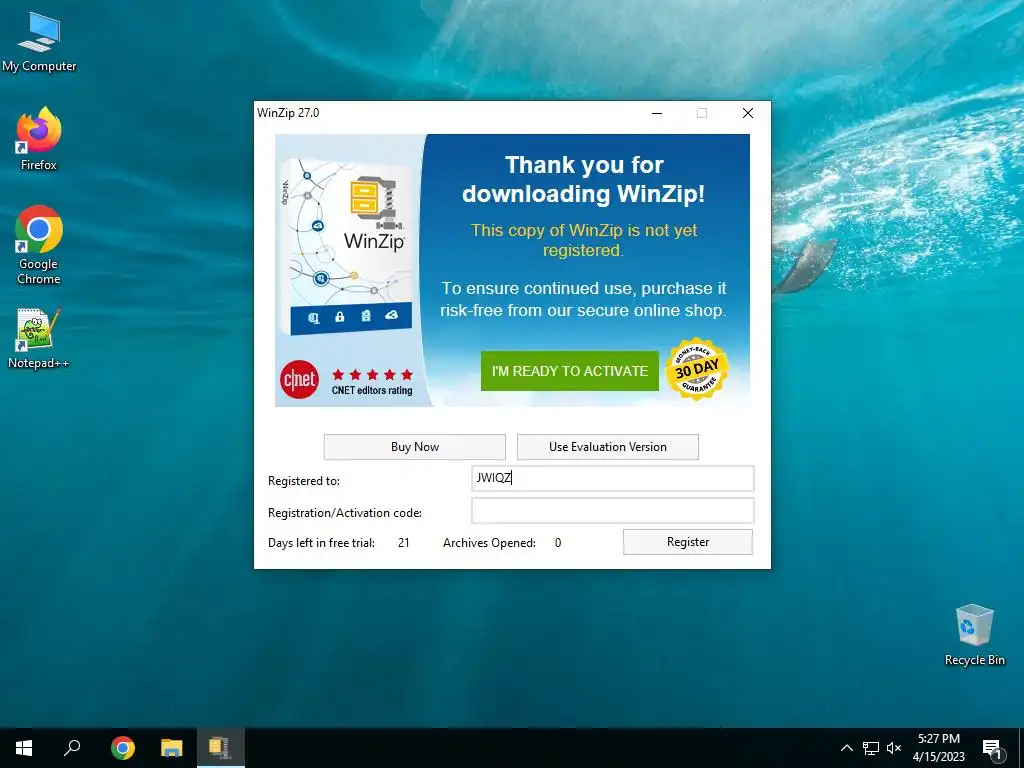Click the 30 day money-back guarantee badge
The width and height of the screenshot is (1024, 768).
tap(697, 370)
